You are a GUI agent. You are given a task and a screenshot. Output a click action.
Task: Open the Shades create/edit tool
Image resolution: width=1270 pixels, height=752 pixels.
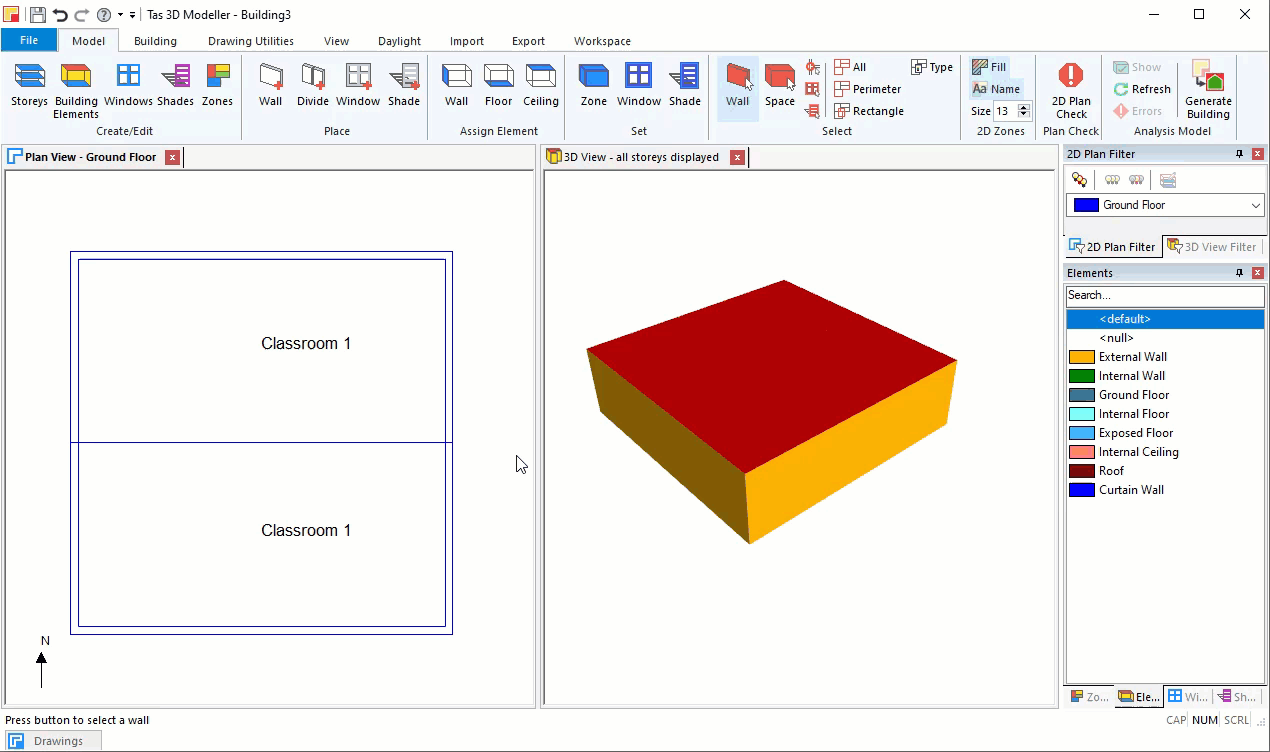tap(175, 85)
